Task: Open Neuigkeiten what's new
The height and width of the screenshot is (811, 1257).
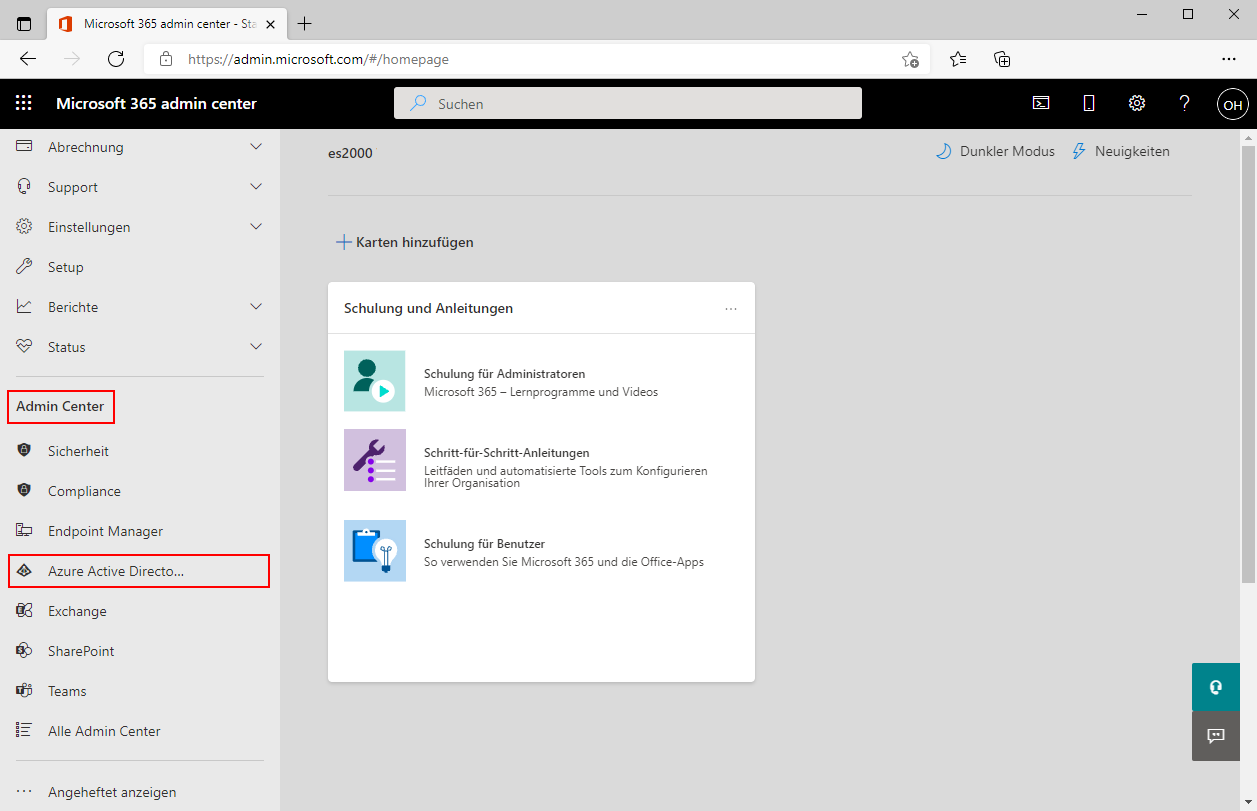Action: (x=1120, y=151)
